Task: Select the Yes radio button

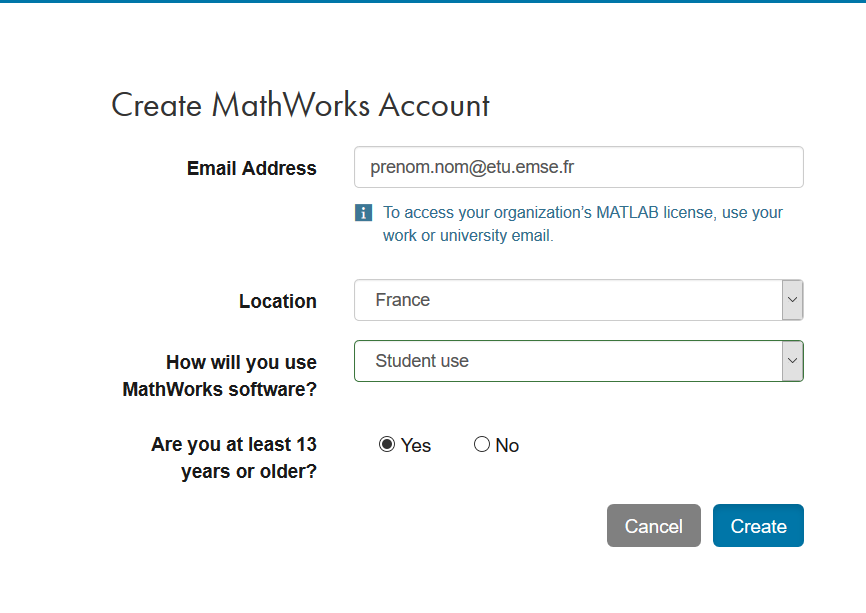Action: 387,445
